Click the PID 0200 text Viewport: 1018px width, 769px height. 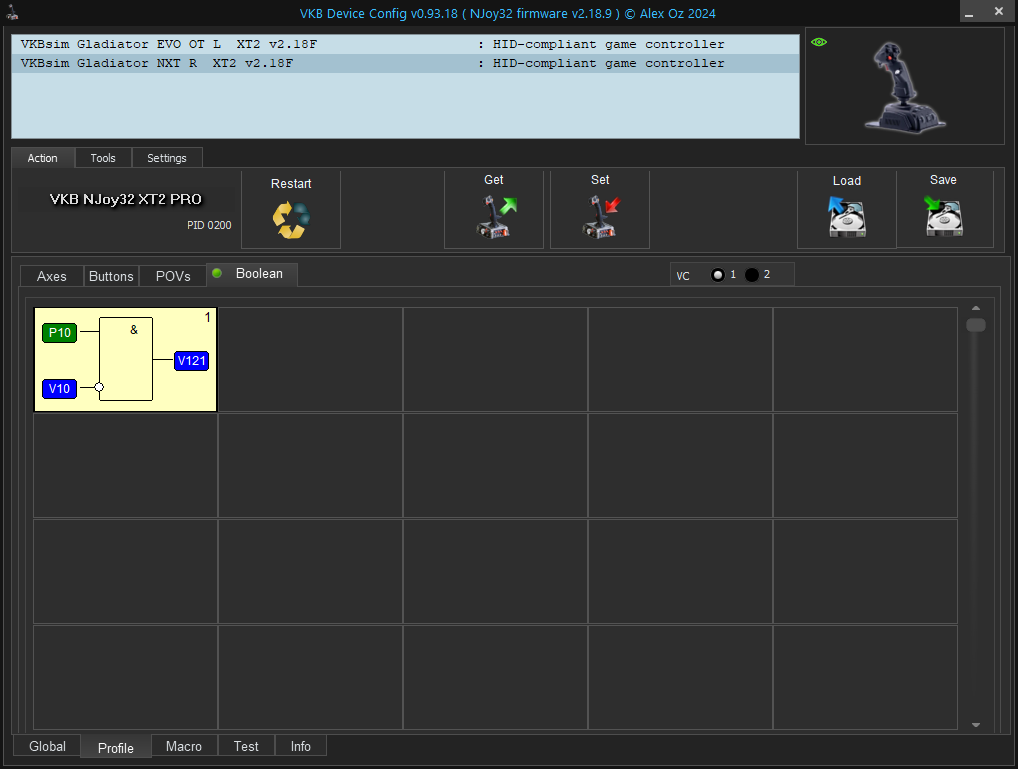[209, 225]
